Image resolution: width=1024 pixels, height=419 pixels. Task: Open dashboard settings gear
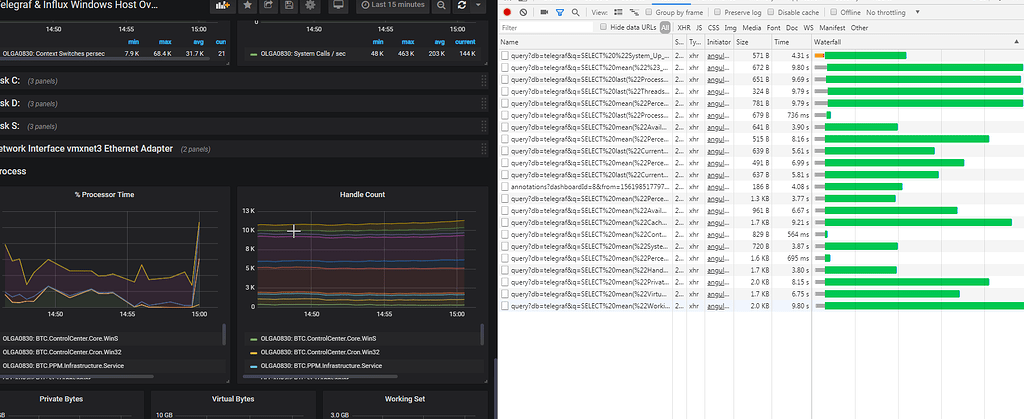pos(309,6)
